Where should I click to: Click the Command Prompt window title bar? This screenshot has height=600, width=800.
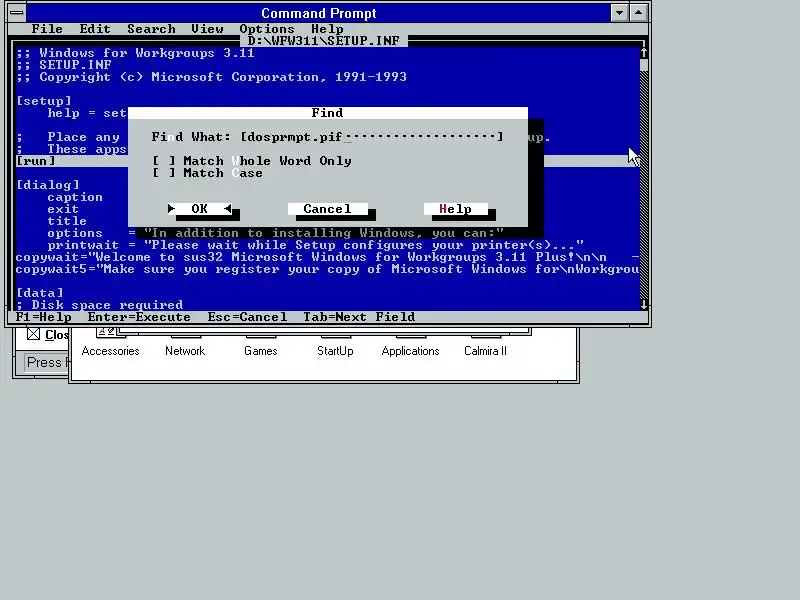coord(318,13)
